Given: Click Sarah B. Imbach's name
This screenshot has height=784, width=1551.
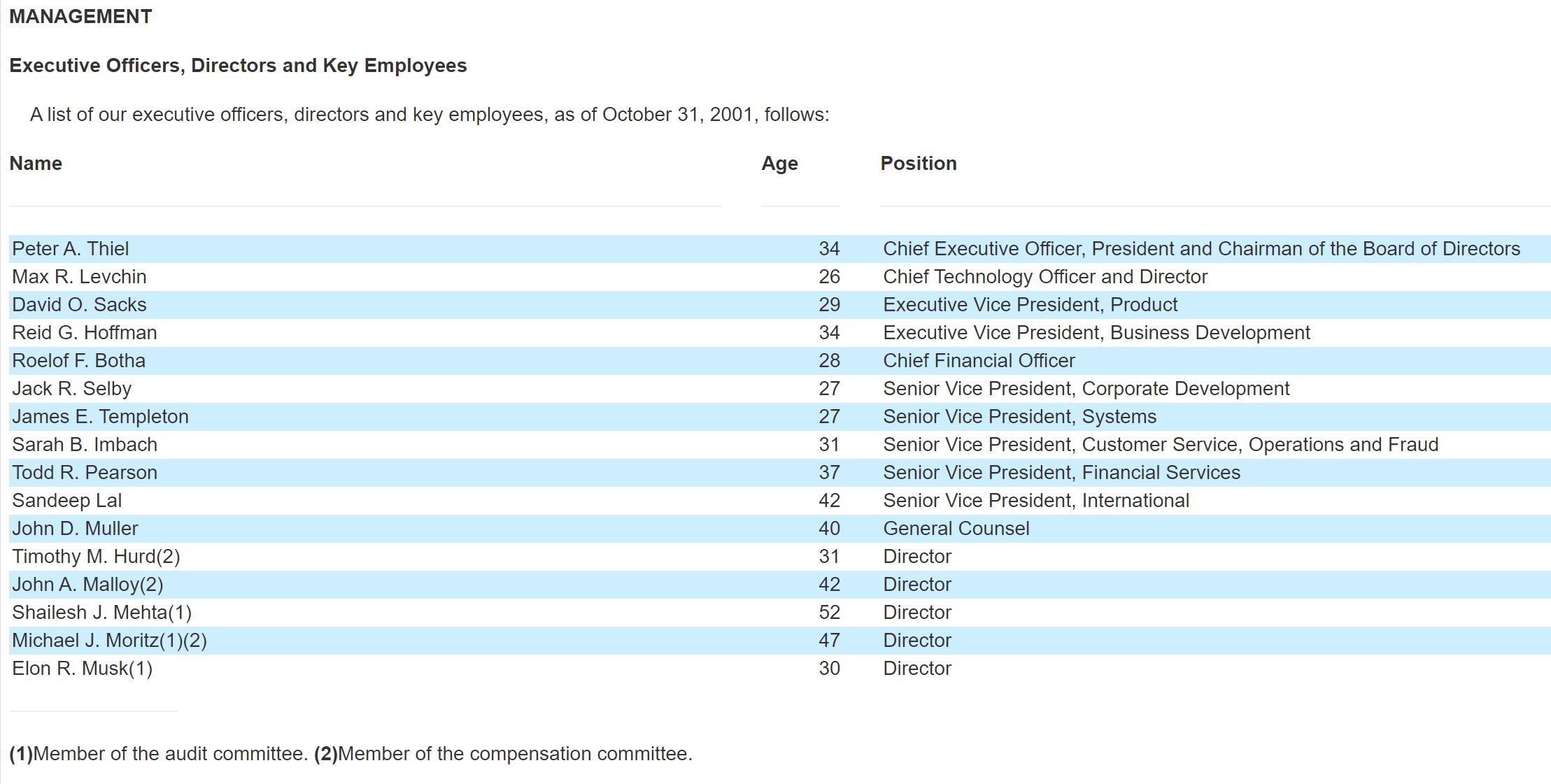Looking at the screenshot, I should click(85, 445).
